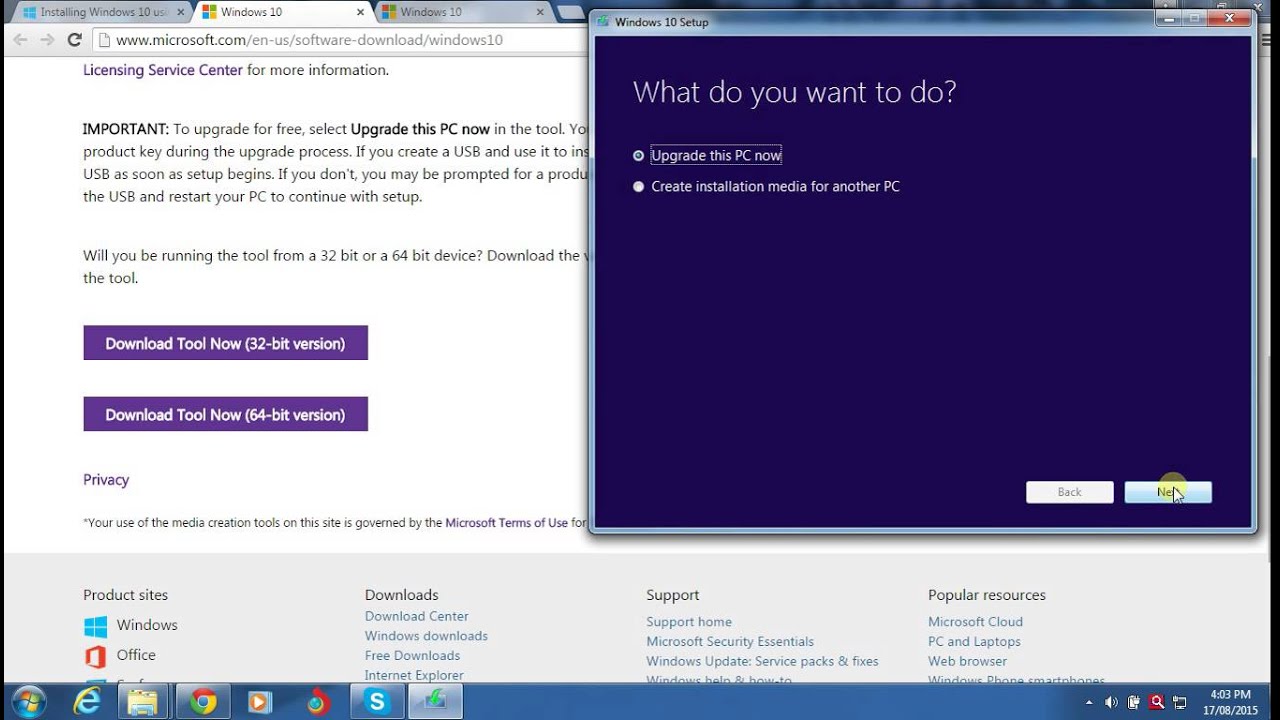The width and height of the screenshot is (1280, 720).
Task: Click the Windows logo on the Installing tab
Action: [30, 12]
